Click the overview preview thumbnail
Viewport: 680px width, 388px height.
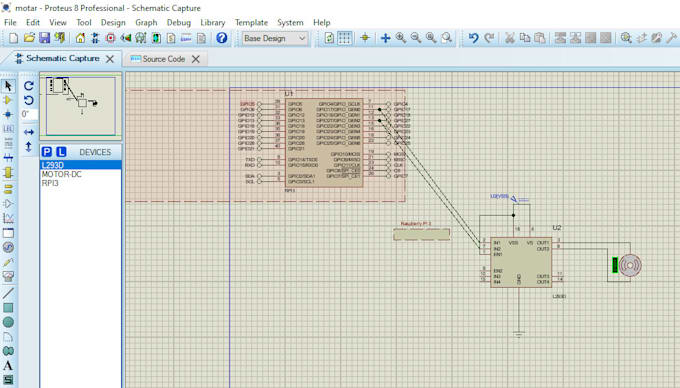click(81, 106)
